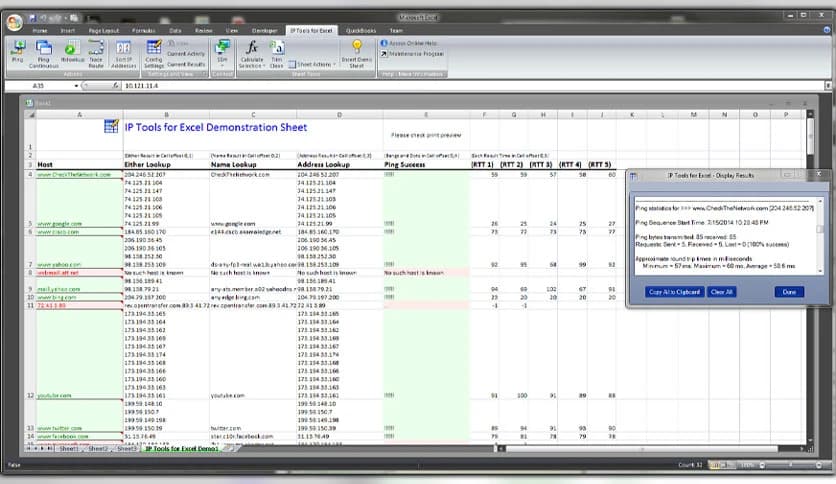This screenshot has height=484, width=836.
Task: Open the Calculate Selection function tool
Action: coord(252,54)
